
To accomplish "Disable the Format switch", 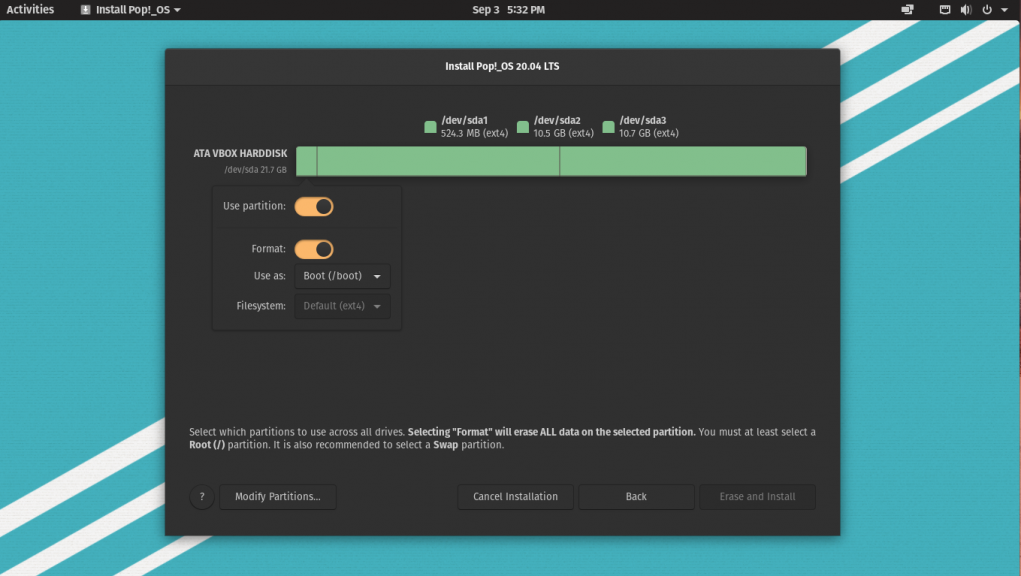I will pos(313,249).
